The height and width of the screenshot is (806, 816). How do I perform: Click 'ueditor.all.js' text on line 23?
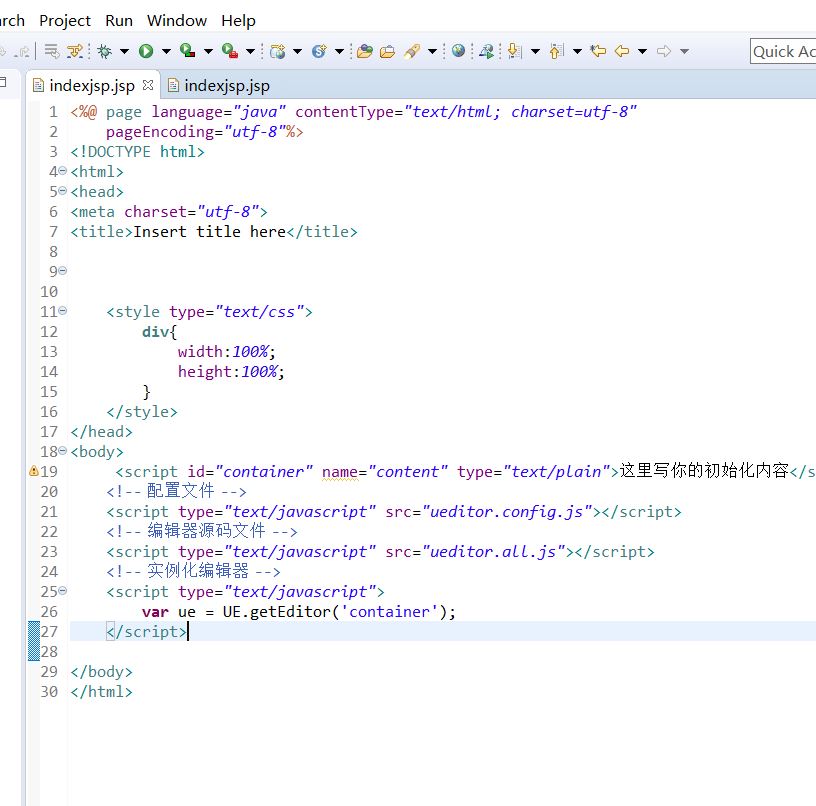point(493,552)
